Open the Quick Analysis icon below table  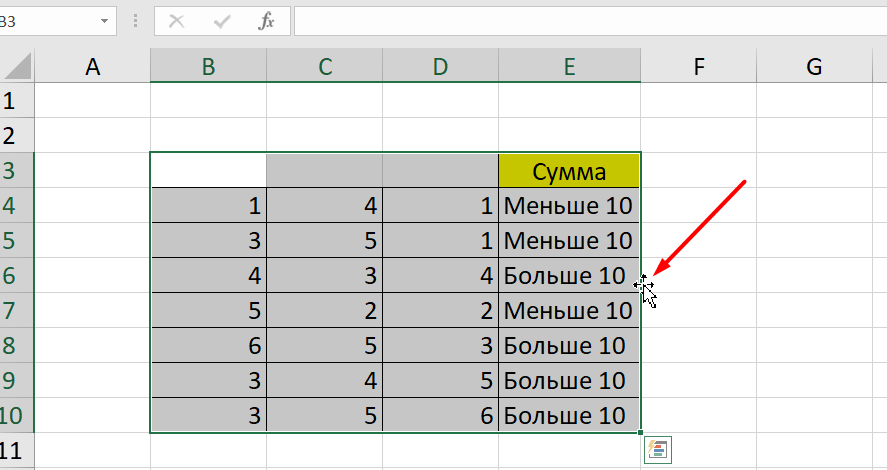pyautogui.click(x=657, y=451)
